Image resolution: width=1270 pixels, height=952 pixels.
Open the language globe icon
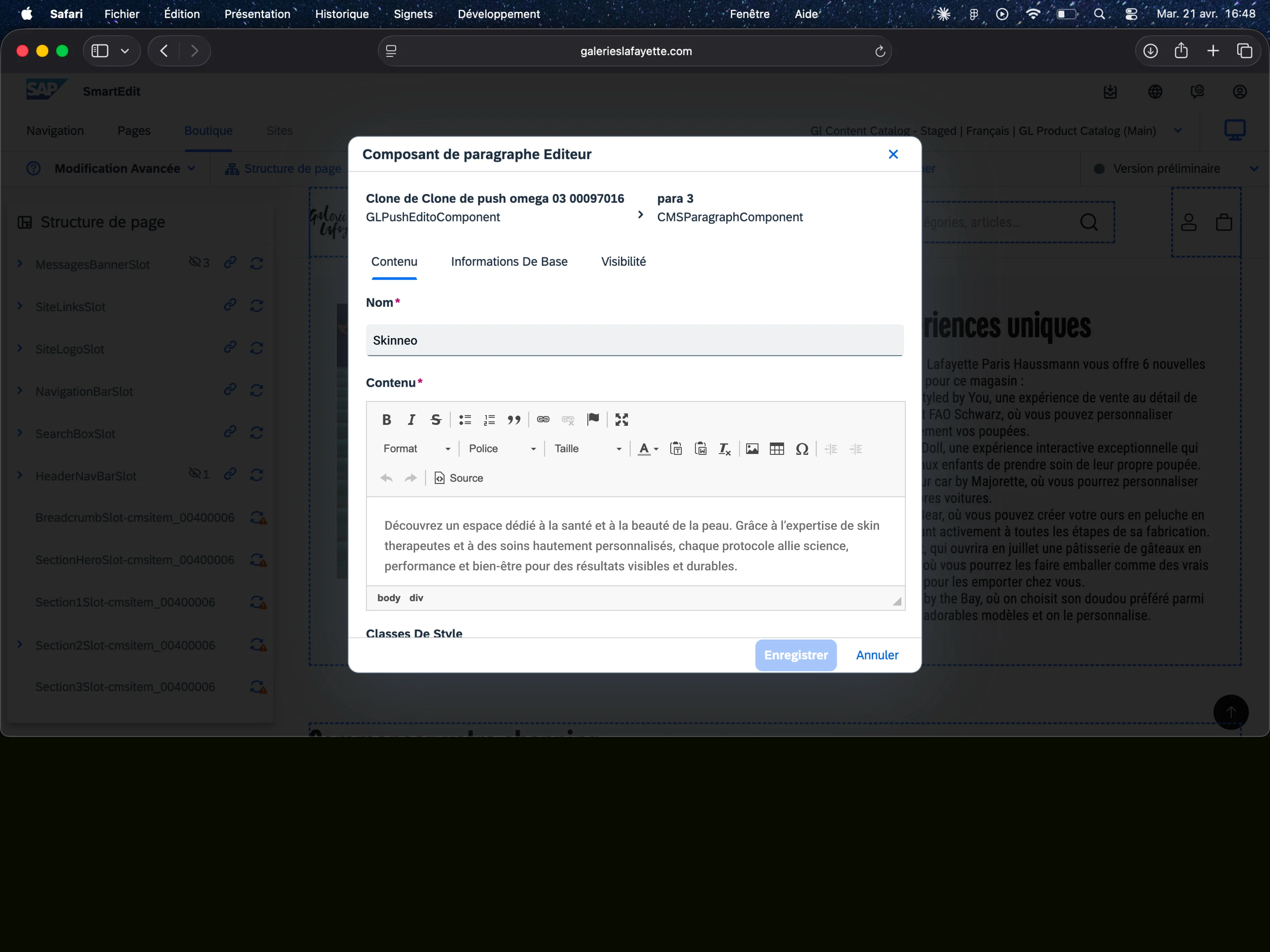pyautogui.click(x=1155, y=92)
